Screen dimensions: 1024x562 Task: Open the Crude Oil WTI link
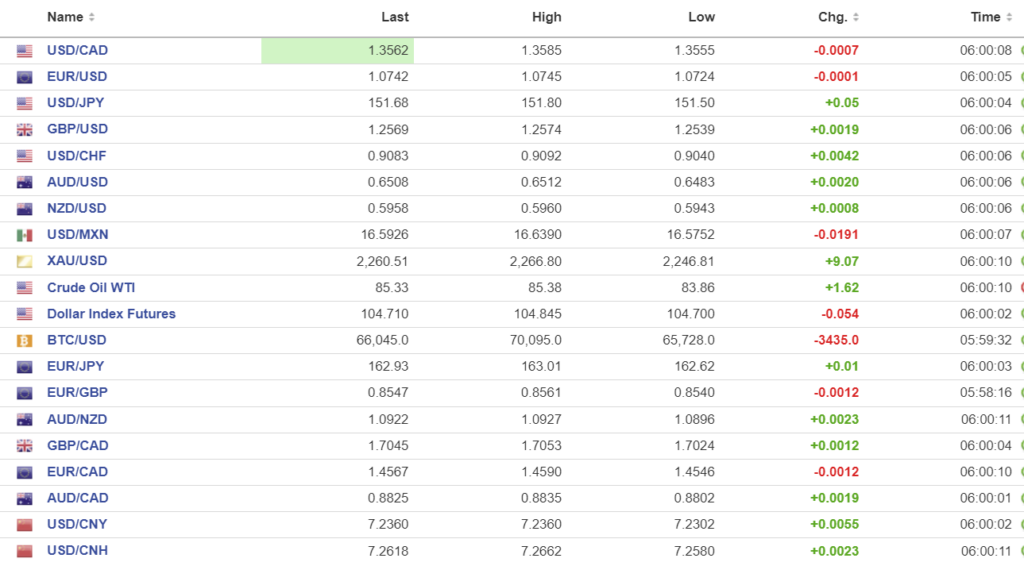point(91,288)
